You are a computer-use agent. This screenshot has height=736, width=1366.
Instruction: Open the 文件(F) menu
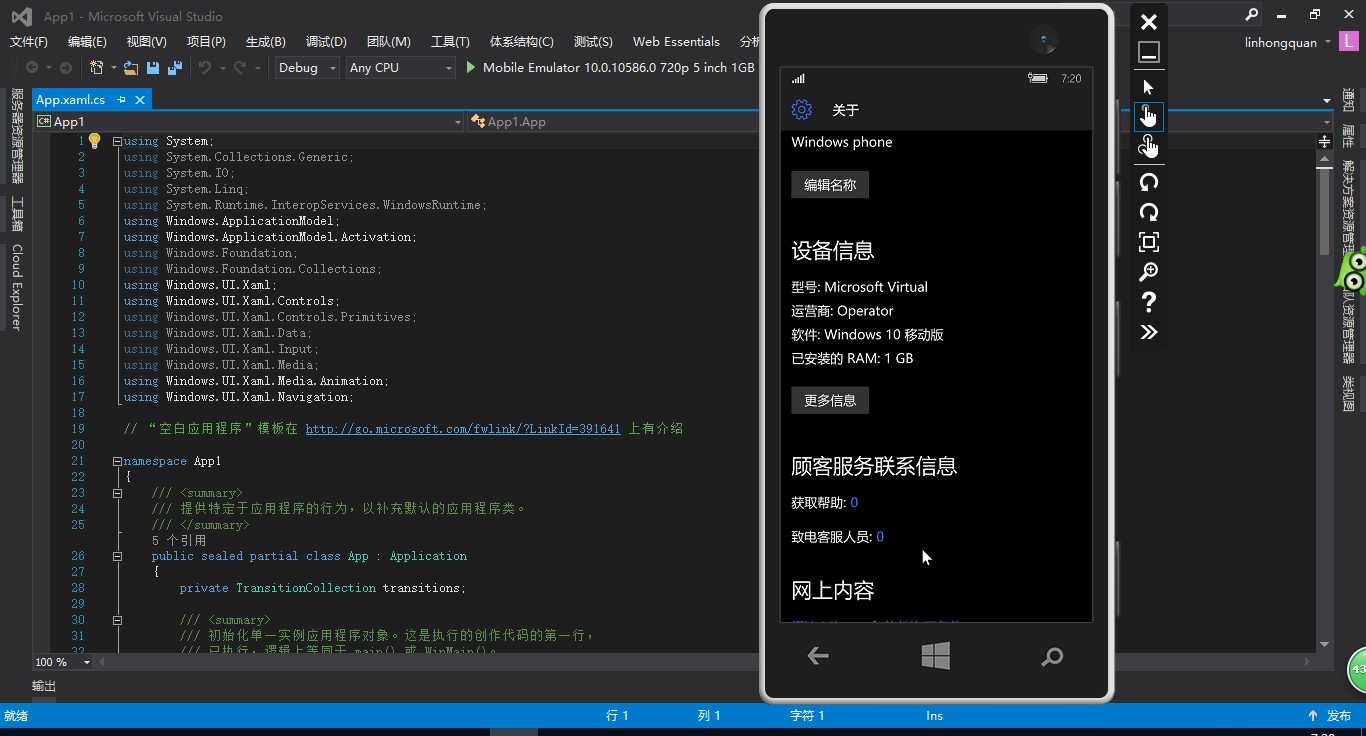coord(28,42)
